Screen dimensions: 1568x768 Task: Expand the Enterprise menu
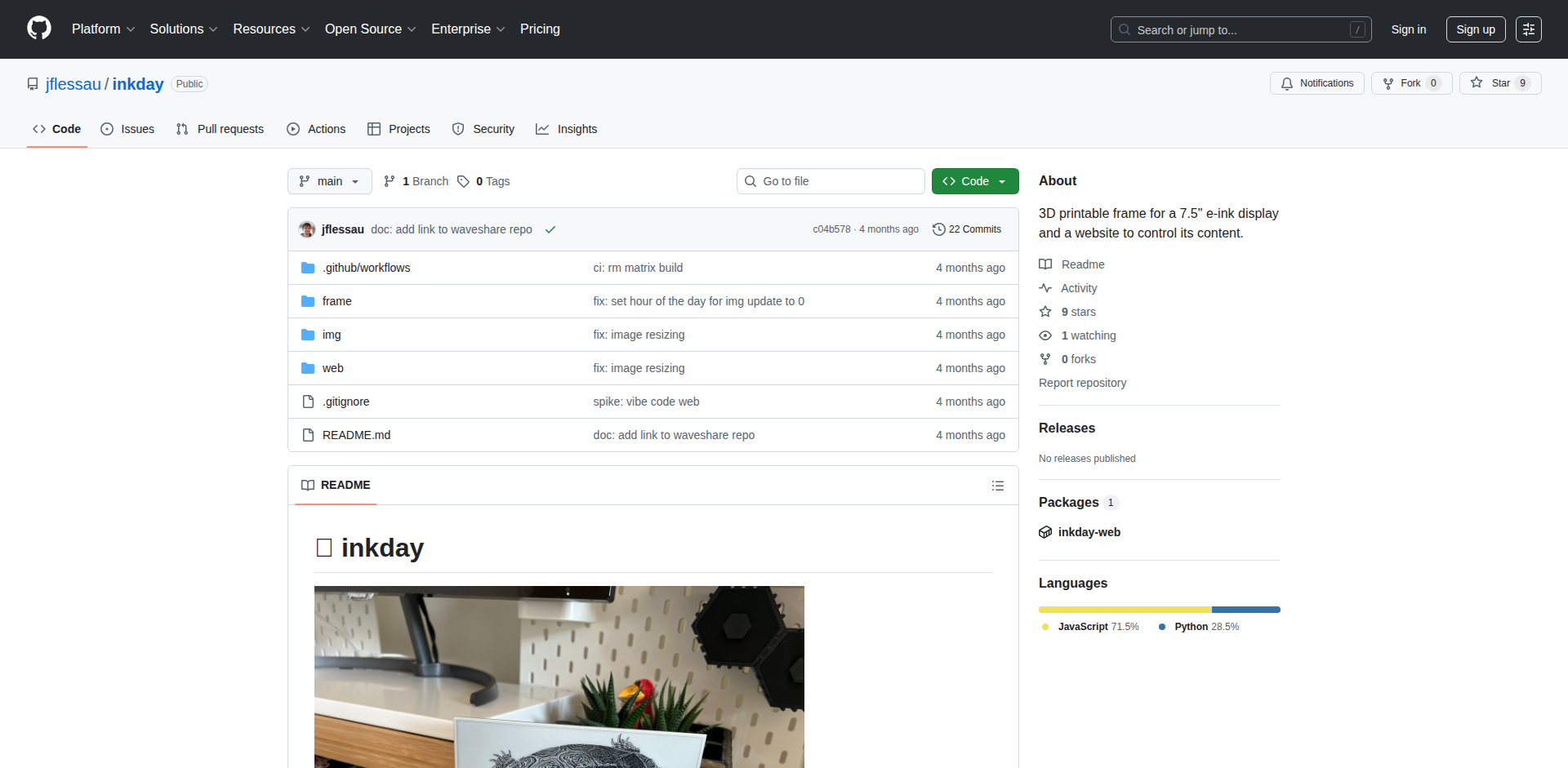468,29
